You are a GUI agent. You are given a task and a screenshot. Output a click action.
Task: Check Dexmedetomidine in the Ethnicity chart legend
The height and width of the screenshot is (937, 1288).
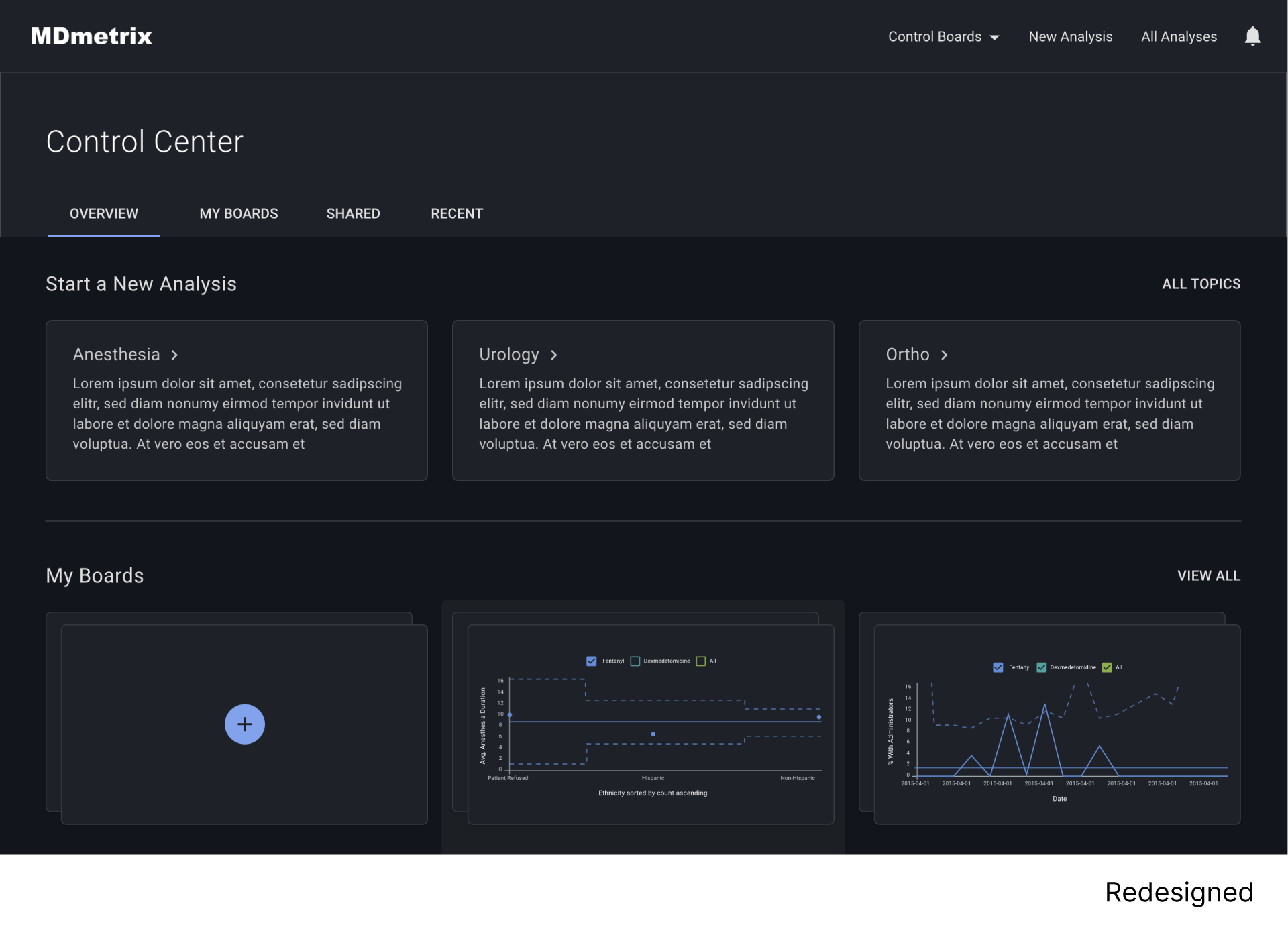tap(635, 661)
